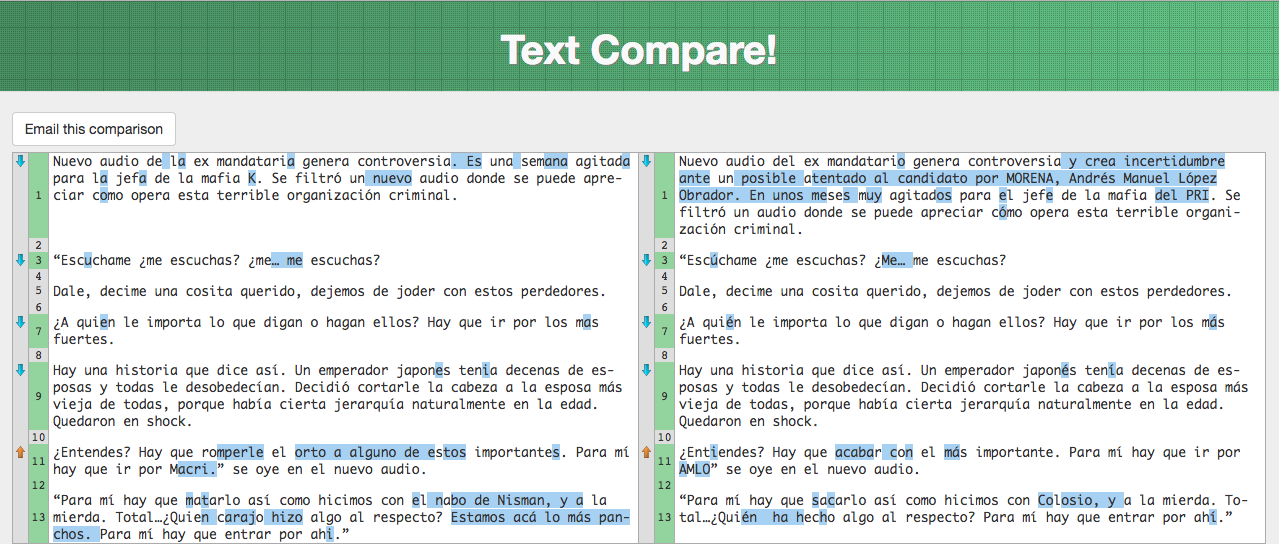Click left pane down arrow beside line 1
The image size is (1279, 544).
[20, 161]
